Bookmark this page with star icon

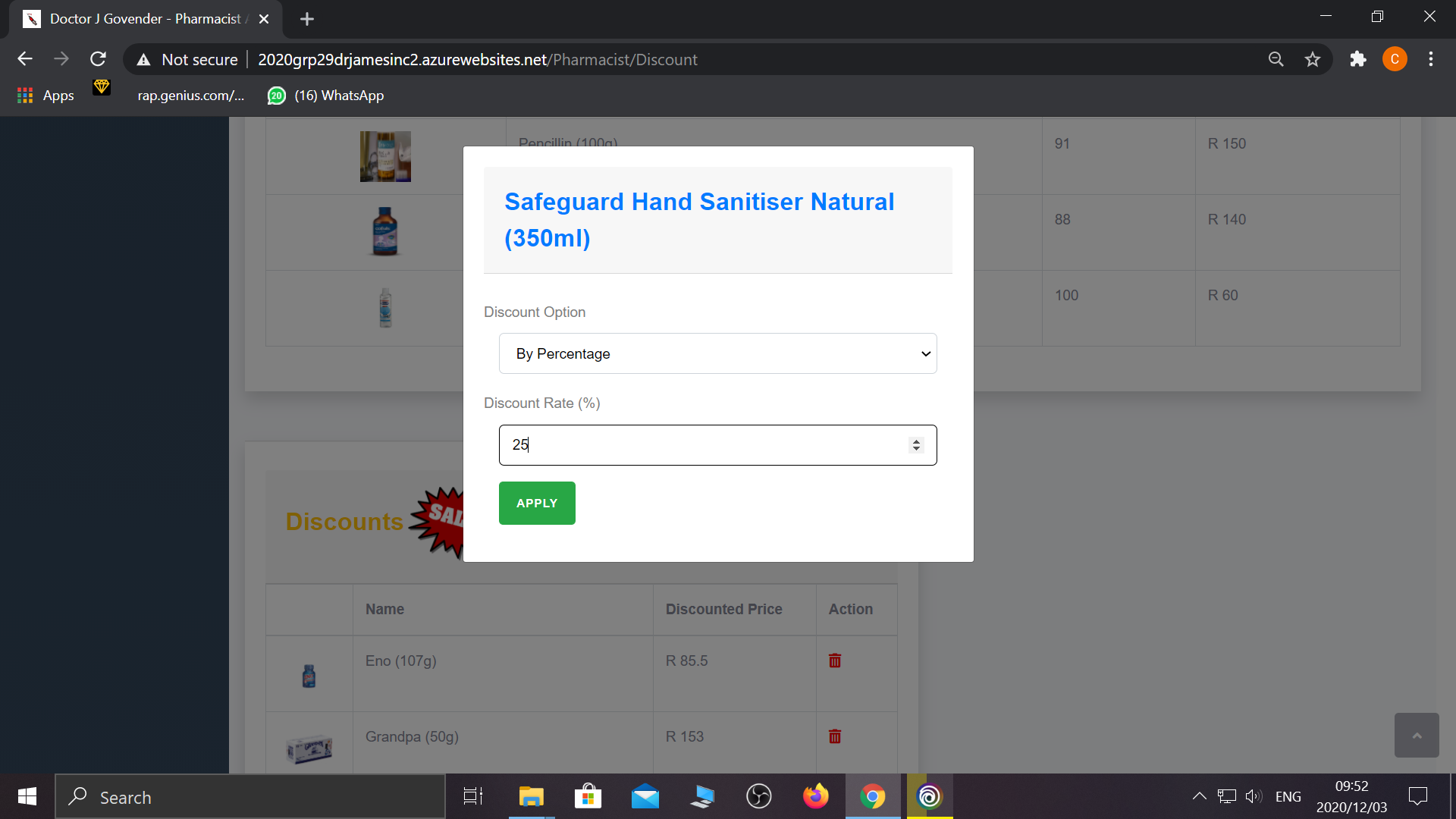[x=1313, y=59]
